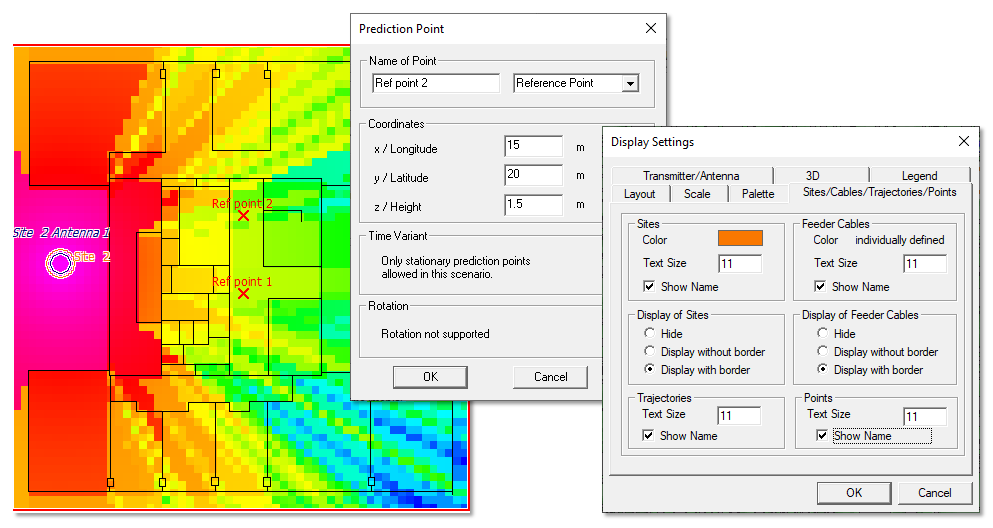Choose Display without border for Feeder Cables
This screenshot has height=528, width=993.
click(823, 352)
